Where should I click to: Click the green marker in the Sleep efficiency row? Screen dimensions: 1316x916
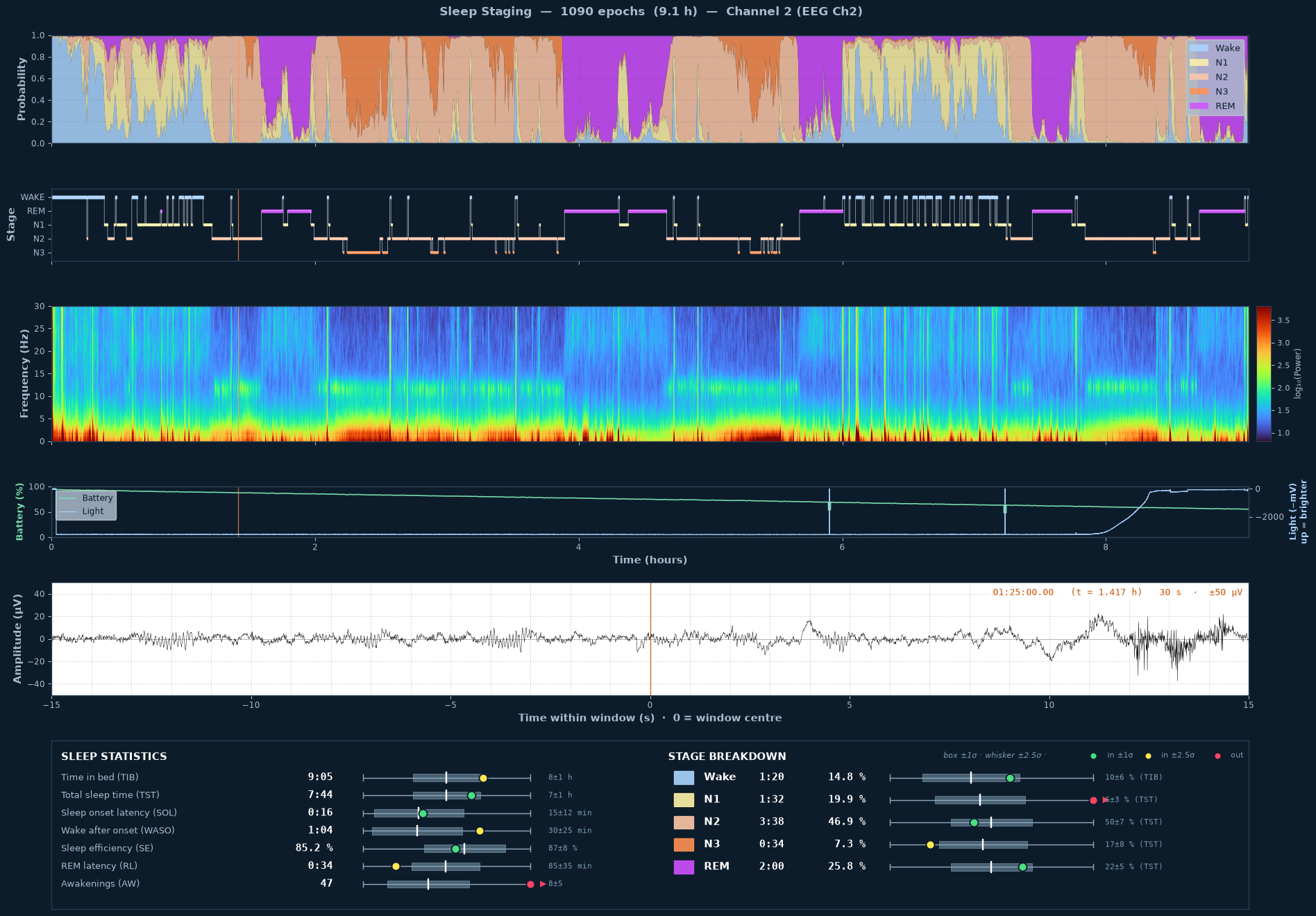click(455, 849)
